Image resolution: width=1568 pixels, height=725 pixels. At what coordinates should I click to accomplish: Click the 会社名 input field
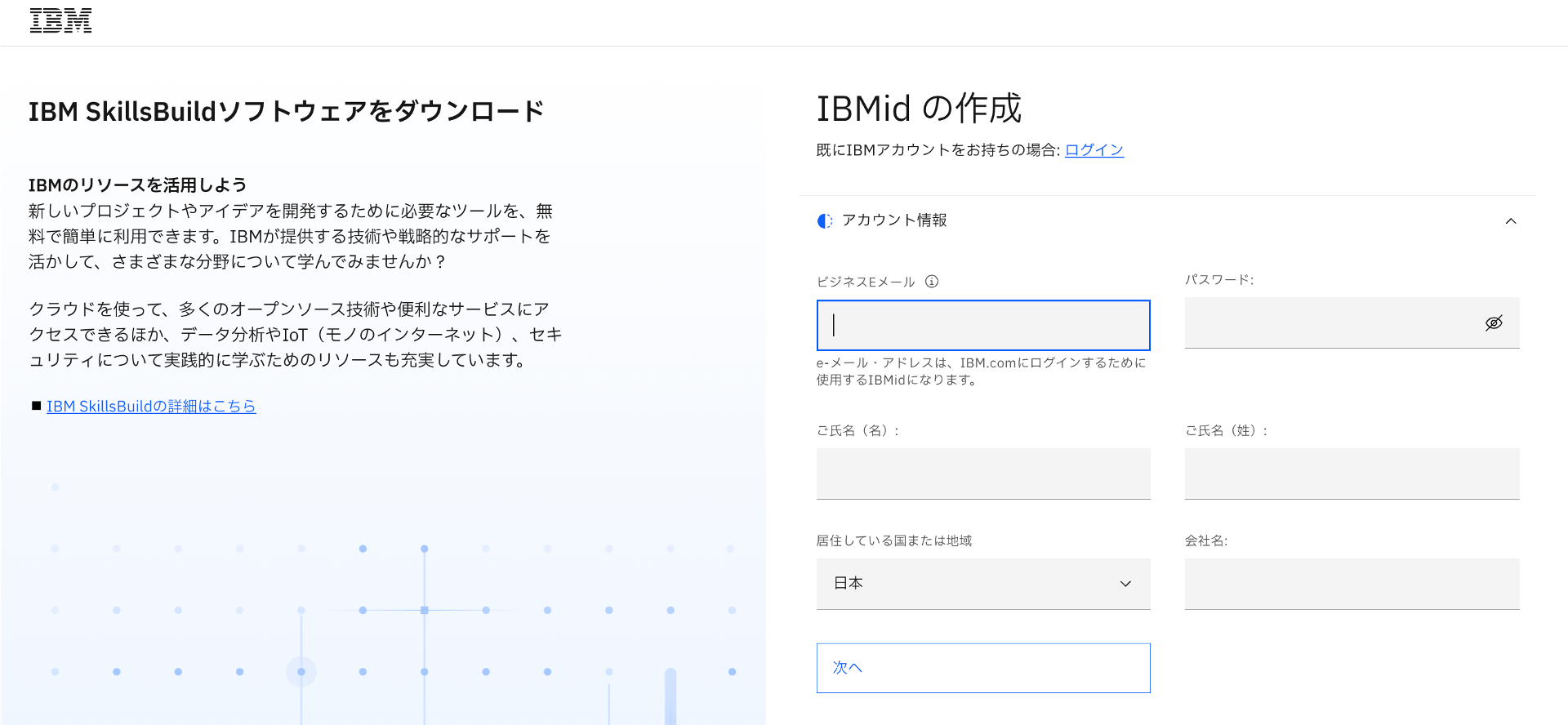(x=1352, y=584)
